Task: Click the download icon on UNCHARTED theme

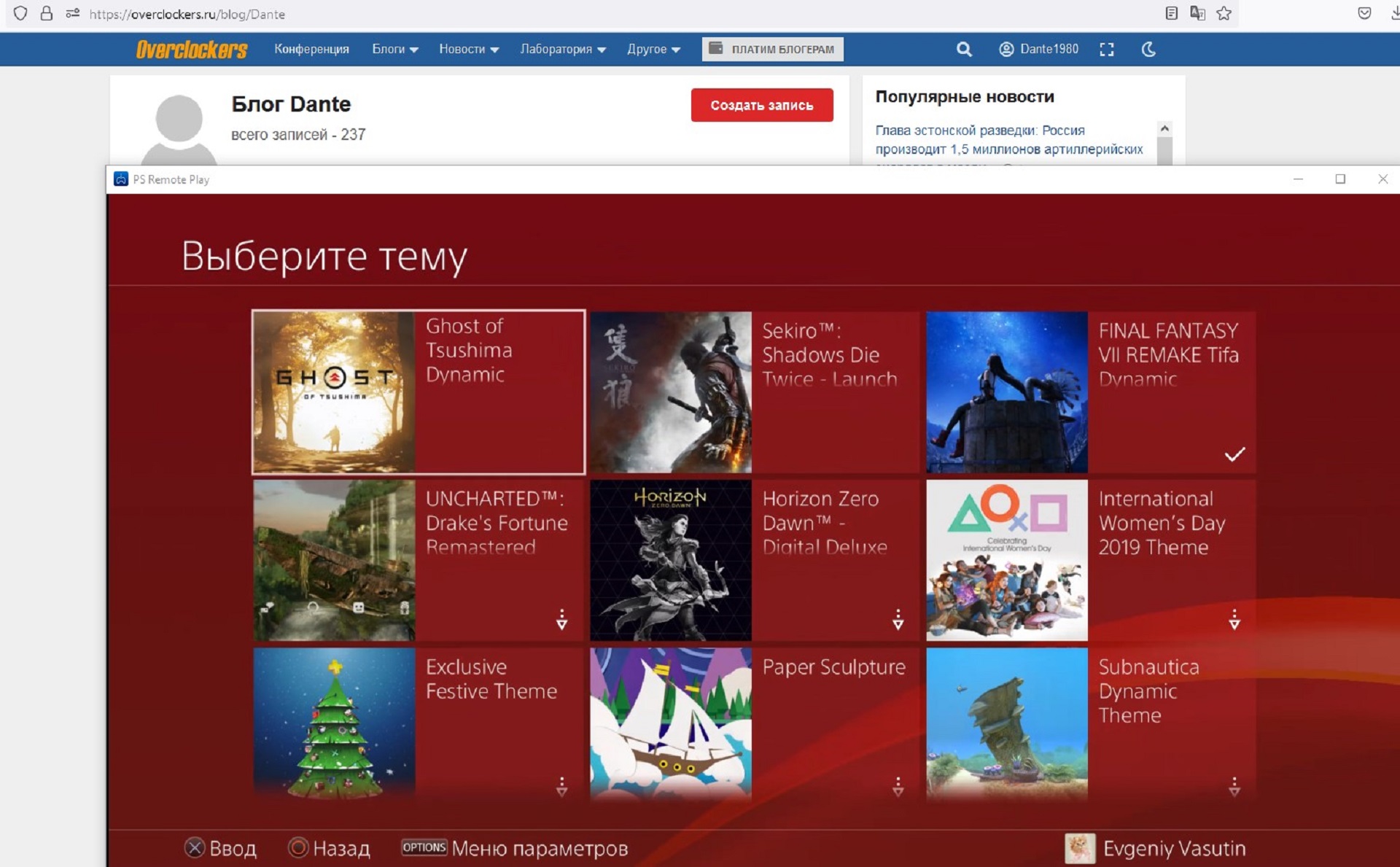Action: [x=561, y=620]
